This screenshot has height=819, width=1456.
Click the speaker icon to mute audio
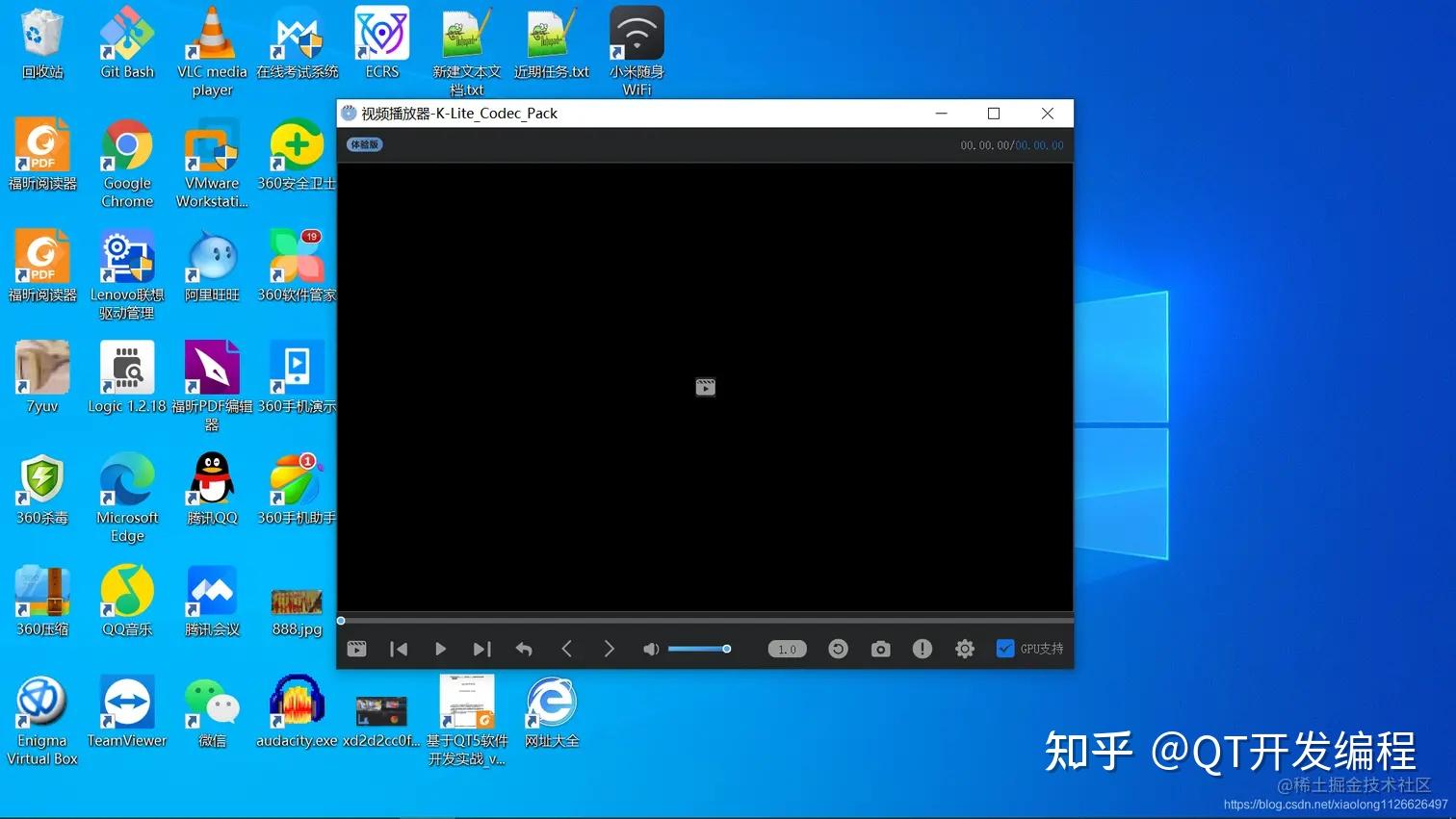click(x=651, y=648)
